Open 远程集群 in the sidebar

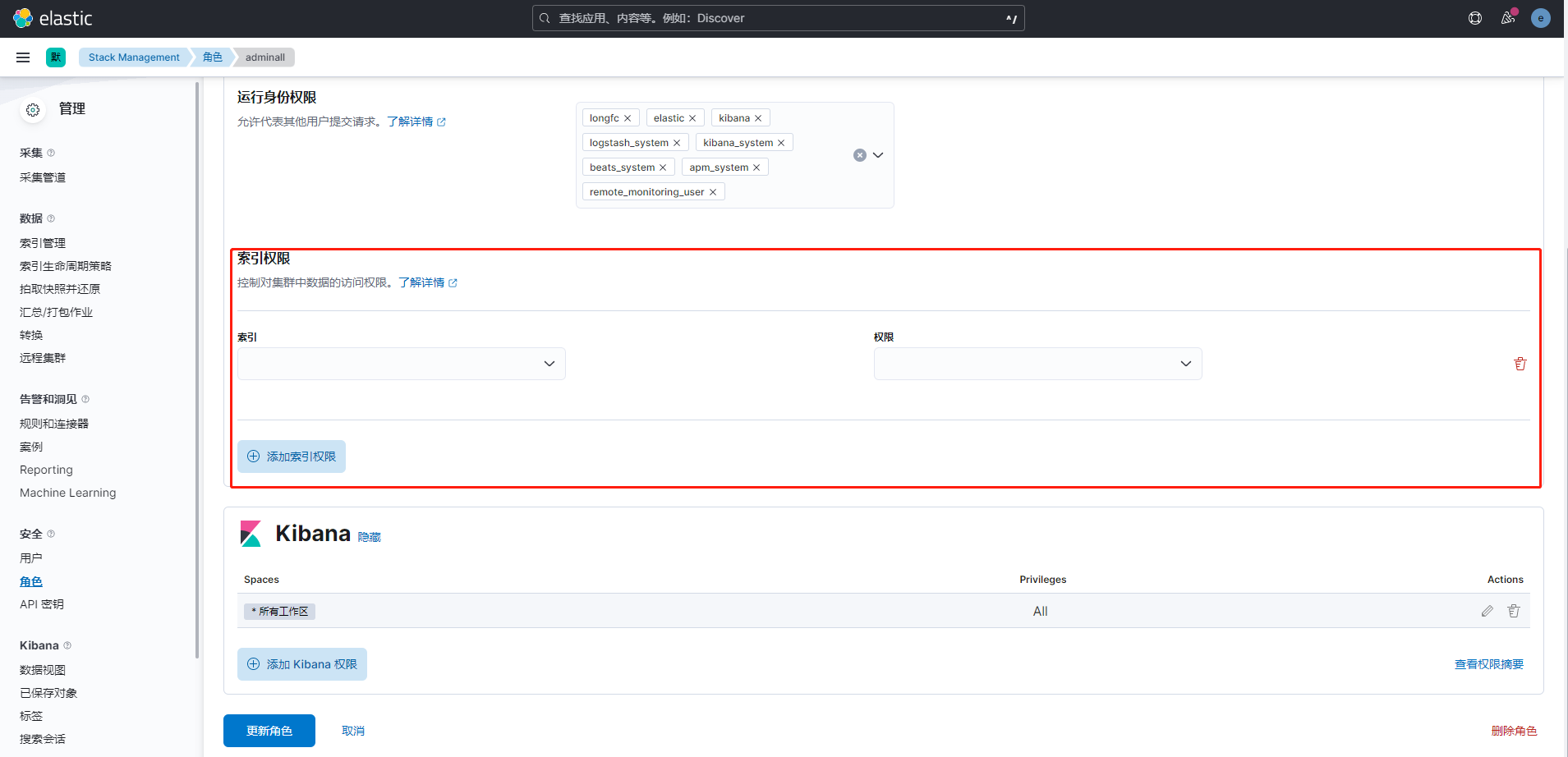point(43,358)
